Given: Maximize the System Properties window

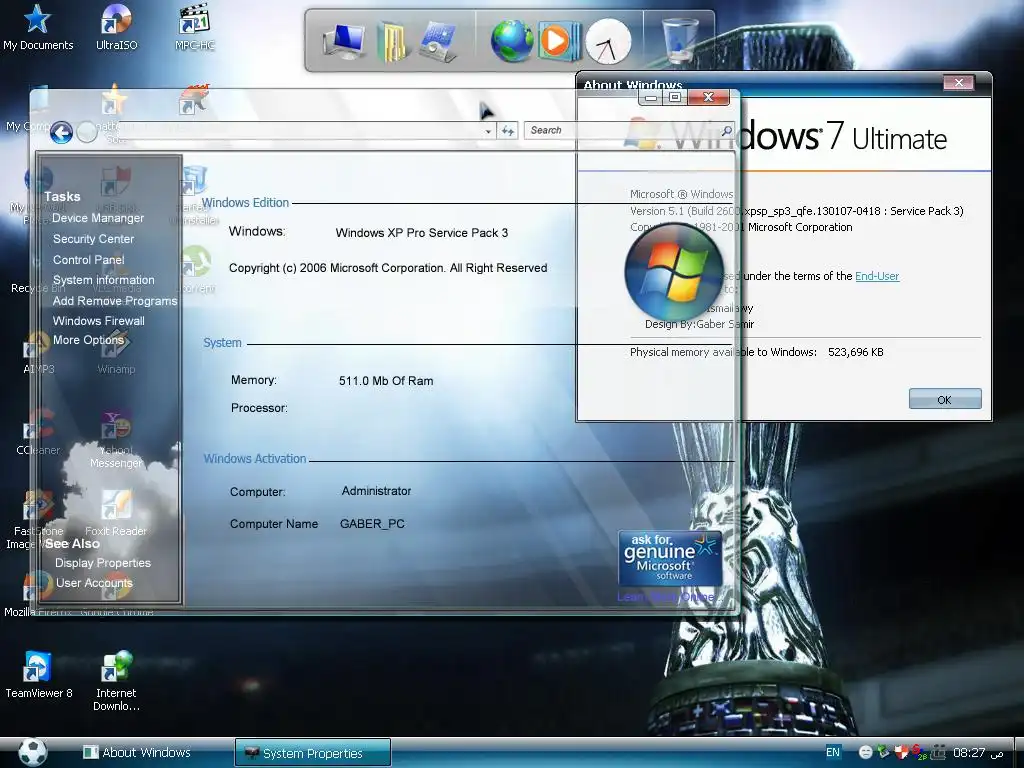Looking at the screenshot, I should click(x=675, y=97).
